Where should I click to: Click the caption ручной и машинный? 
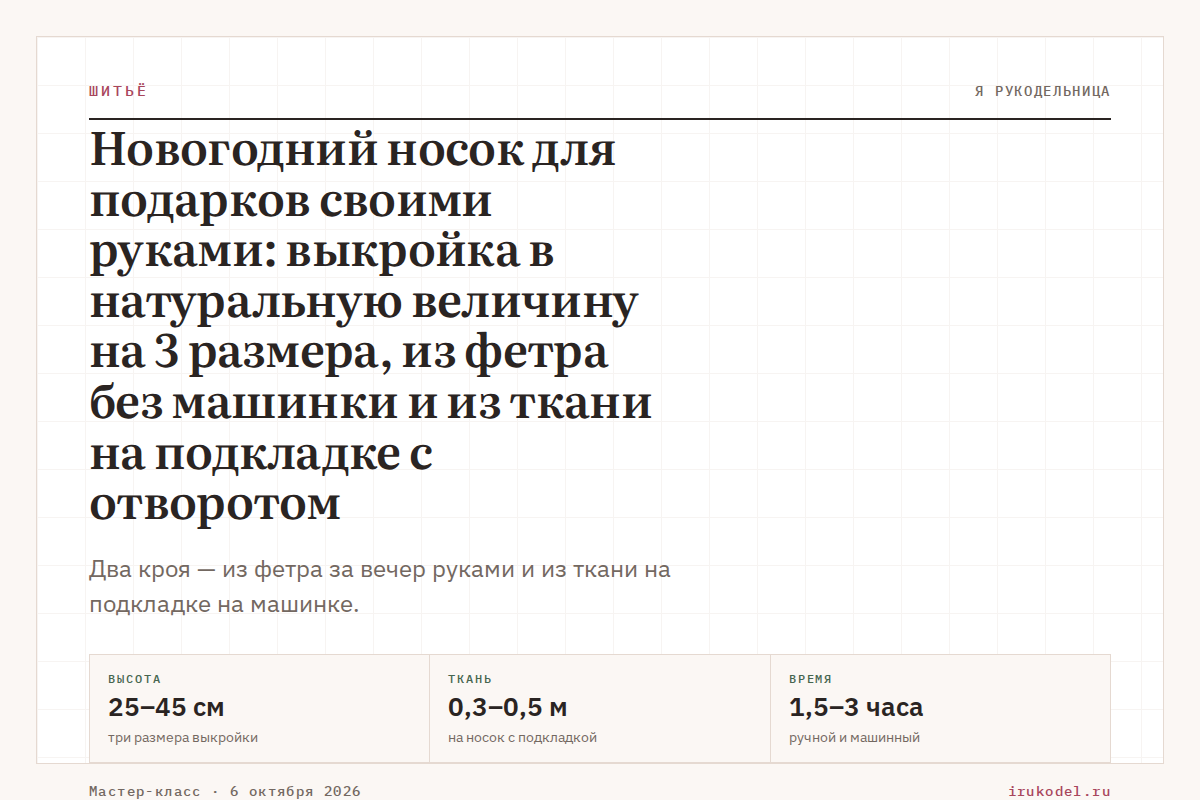point(854,738)
